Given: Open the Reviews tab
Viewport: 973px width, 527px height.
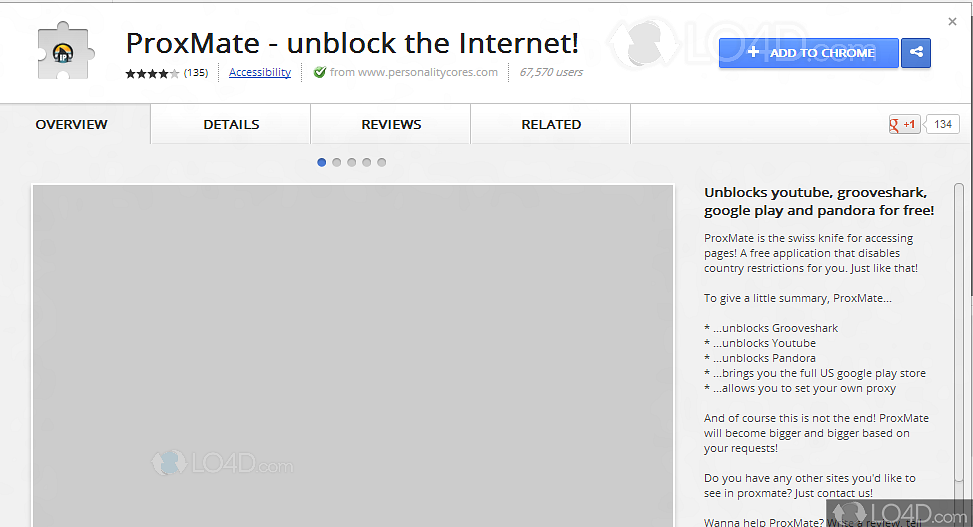Looking at the screenshot, I should click(x=391, y=124).
